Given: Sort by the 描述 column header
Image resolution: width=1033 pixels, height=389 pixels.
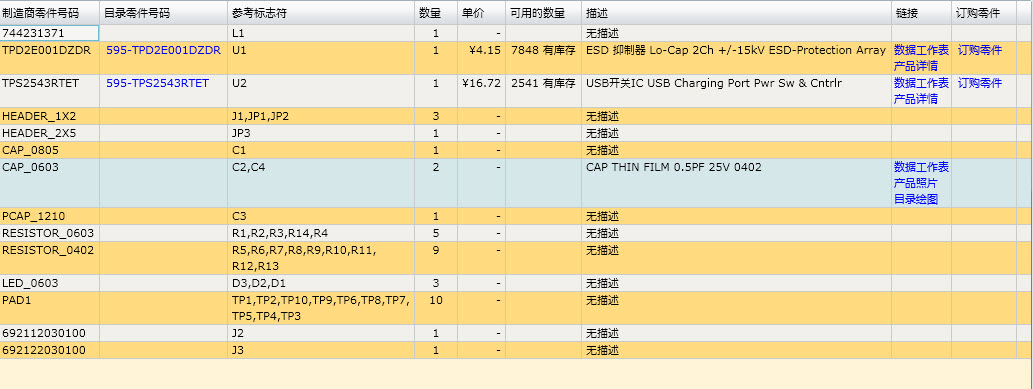Looking at the screenshot, I should pyautogui.click(x=737, y=13).
